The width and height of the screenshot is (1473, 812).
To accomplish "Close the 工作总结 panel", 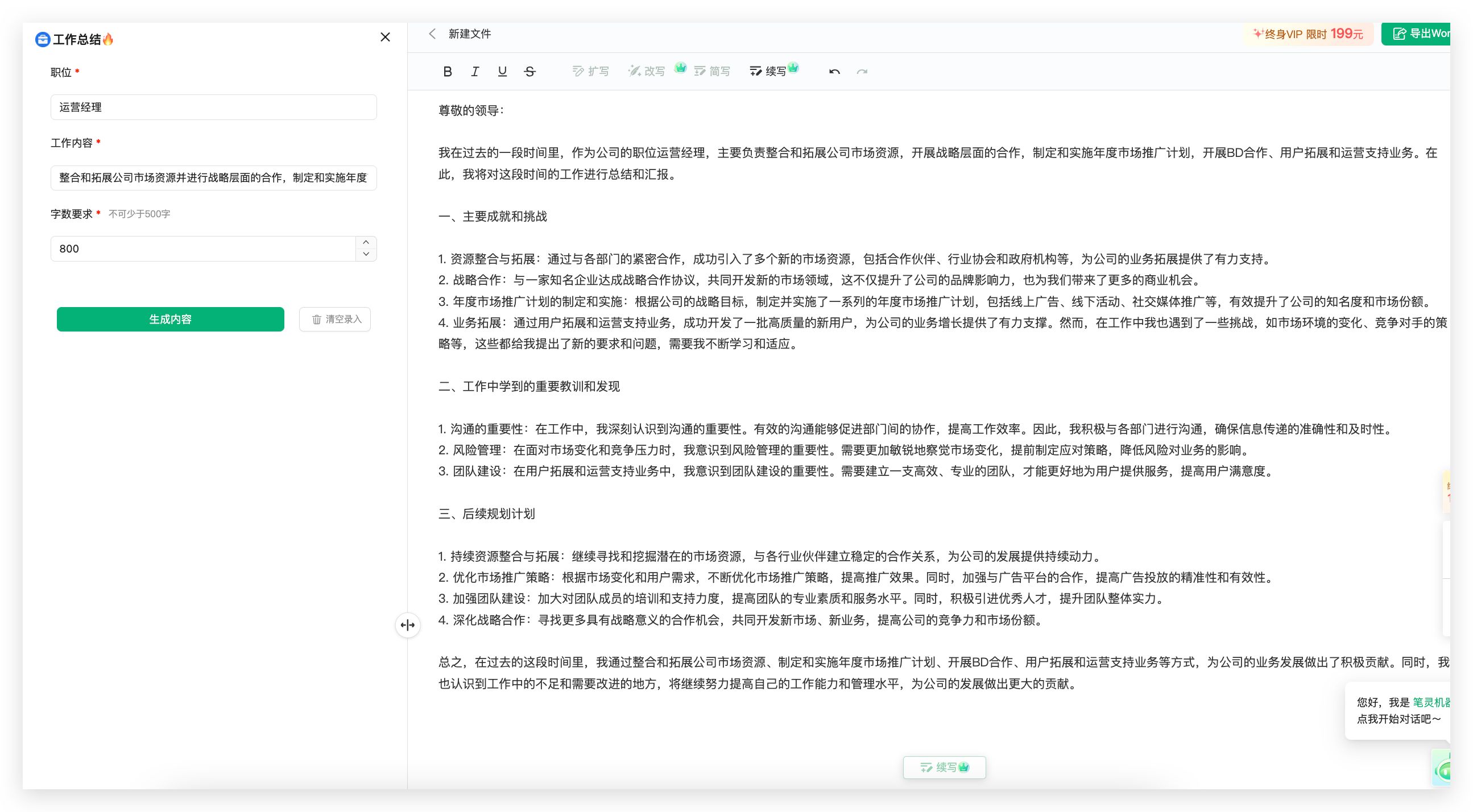I will point(385,37).
